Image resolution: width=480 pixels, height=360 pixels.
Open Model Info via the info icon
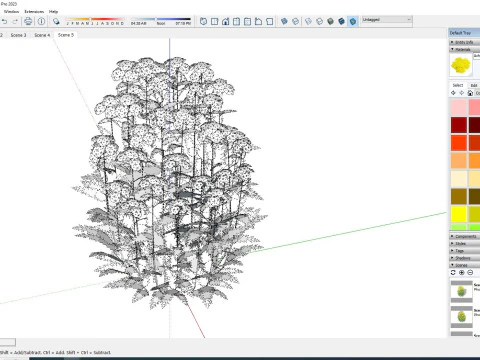coord(41,22)
